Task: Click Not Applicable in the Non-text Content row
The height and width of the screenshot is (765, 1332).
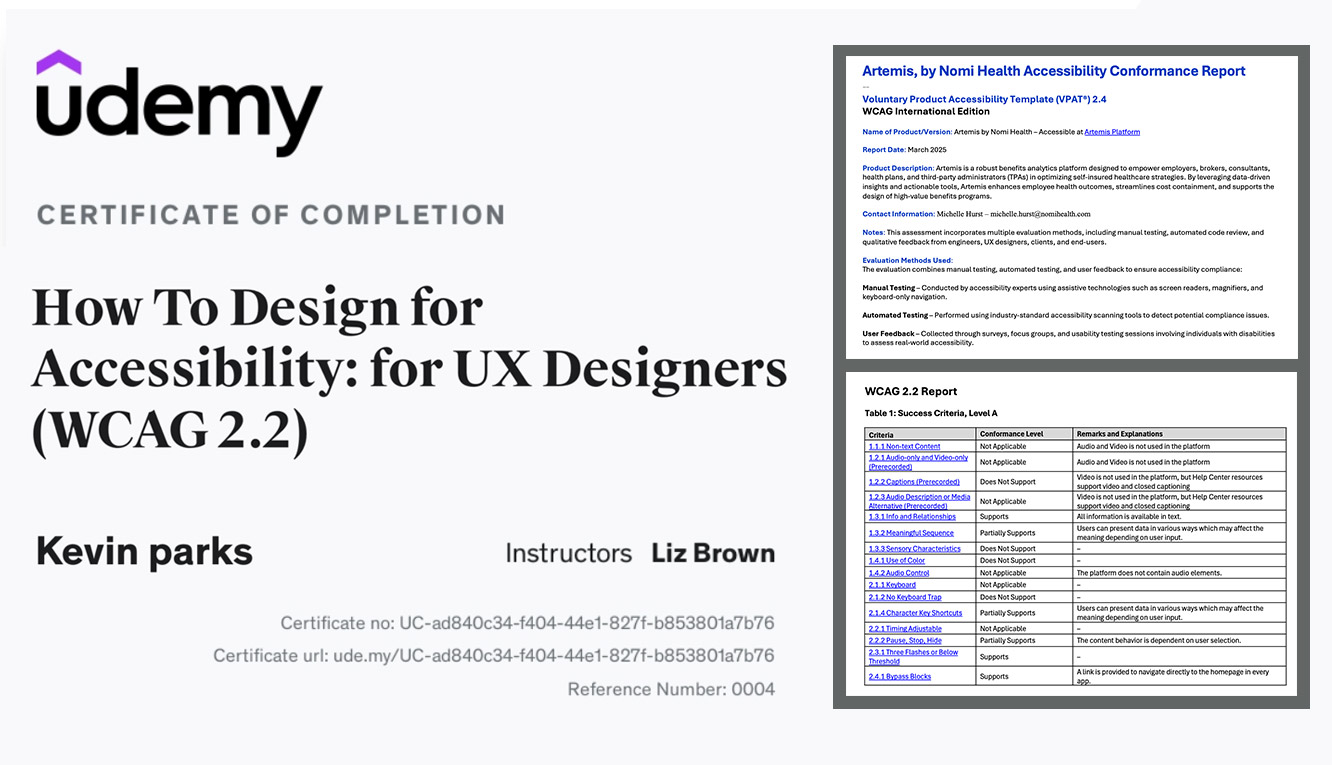Action: [1003, 446]
